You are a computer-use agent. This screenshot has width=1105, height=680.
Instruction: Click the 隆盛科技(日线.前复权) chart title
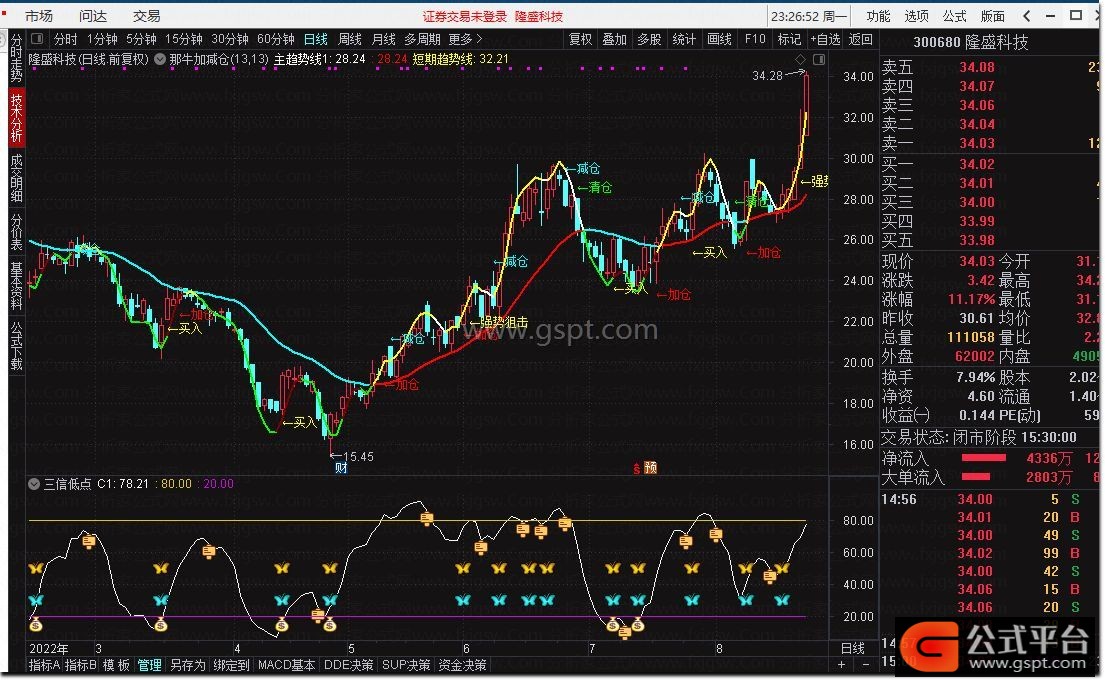[89, 59]
